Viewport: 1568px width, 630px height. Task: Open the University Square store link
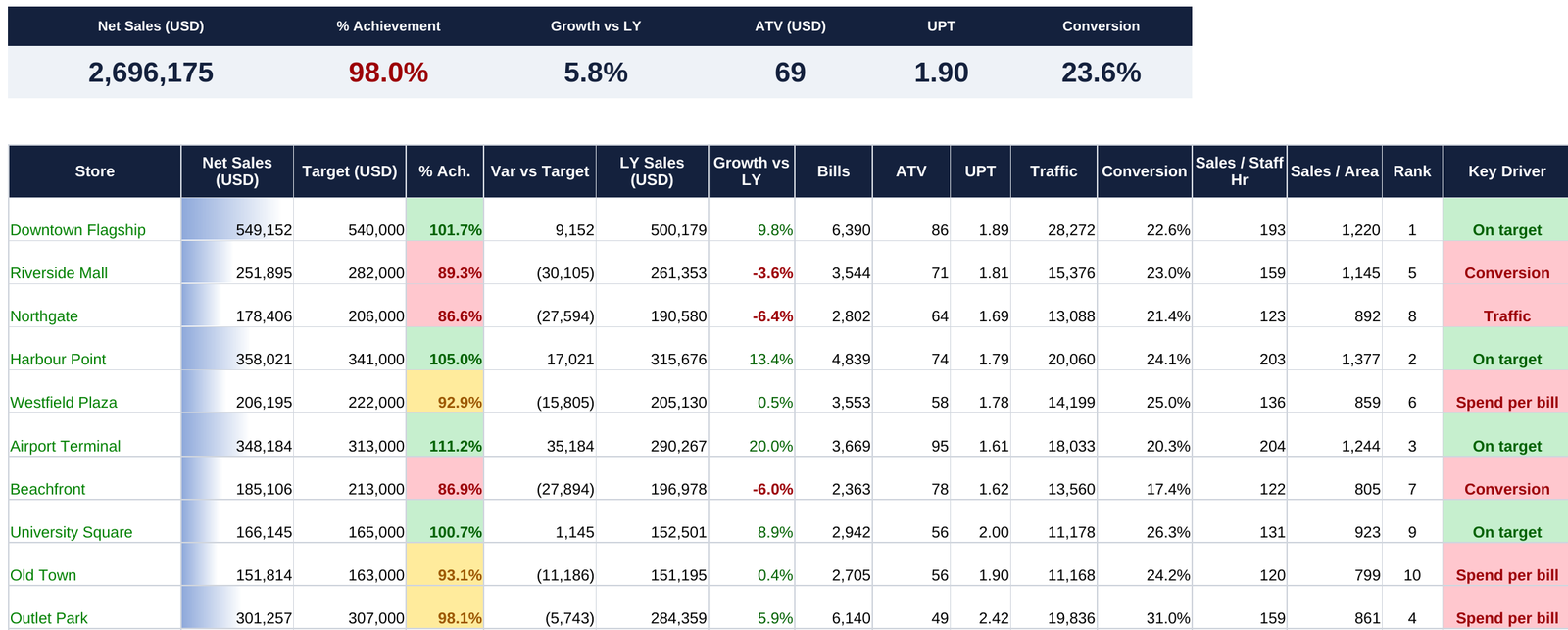coord(72,532)
